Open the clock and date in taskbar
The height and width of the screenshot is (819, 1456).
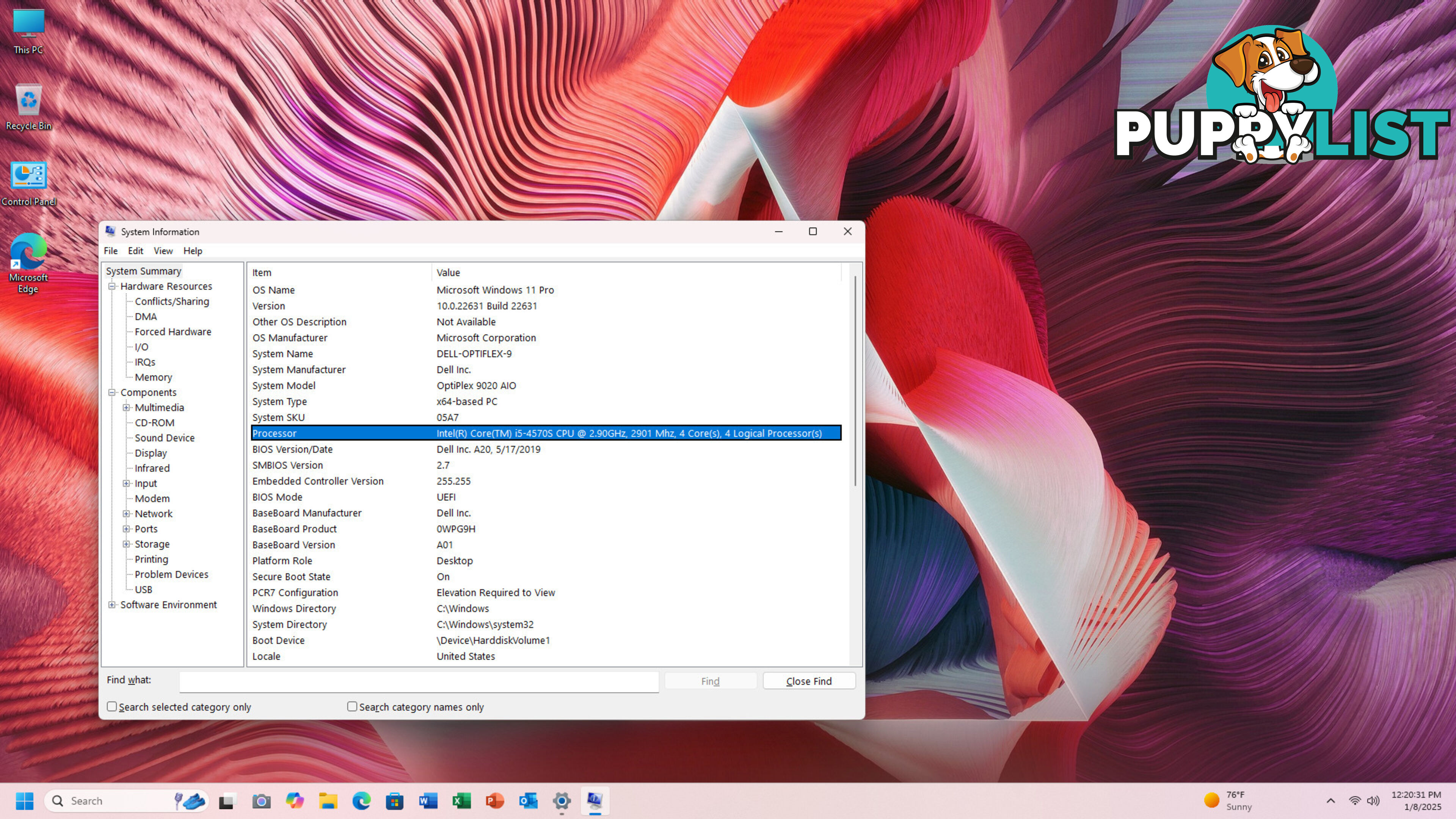(1416, 800)
